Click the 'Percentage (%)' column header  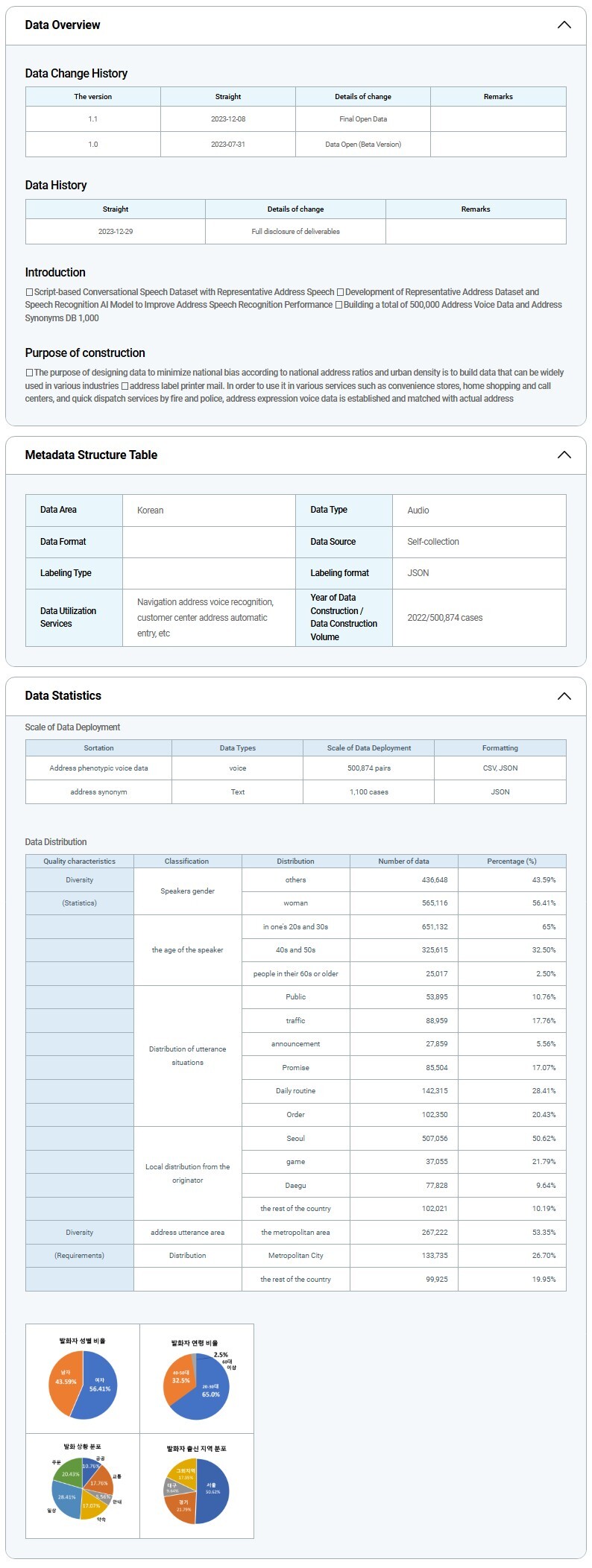pyautogui.click(x=511, y=861)
